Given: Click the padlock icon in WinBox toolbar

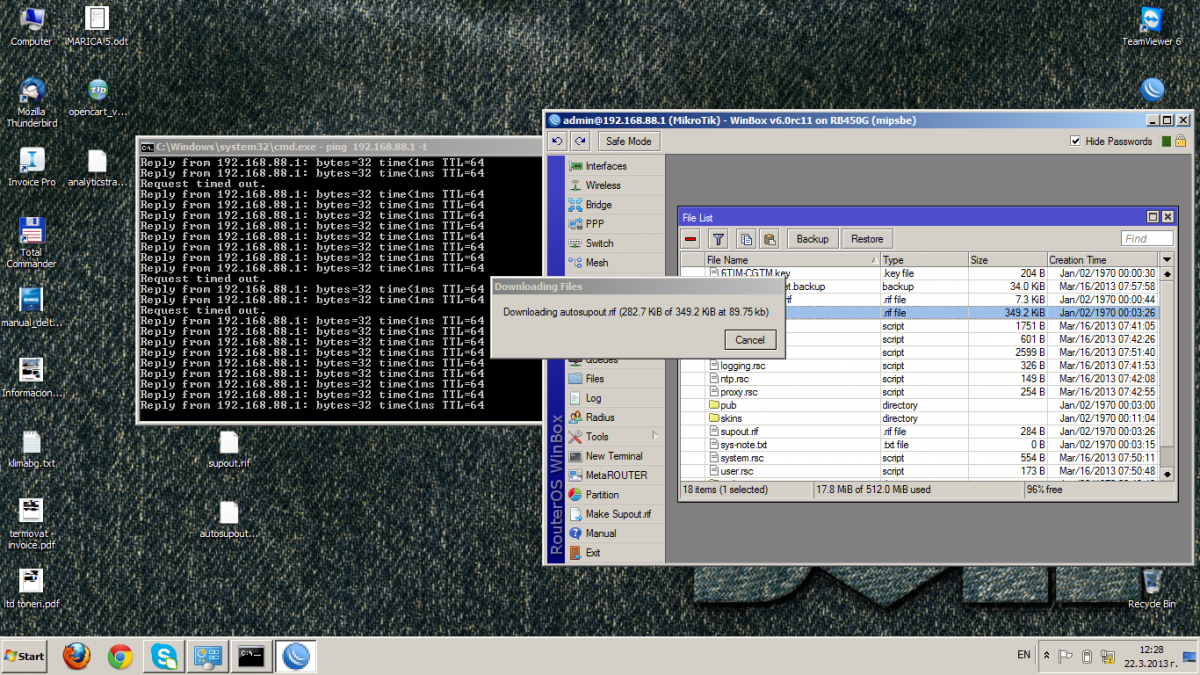Looking at the screenshot, I should click(x=1180, y=141).
